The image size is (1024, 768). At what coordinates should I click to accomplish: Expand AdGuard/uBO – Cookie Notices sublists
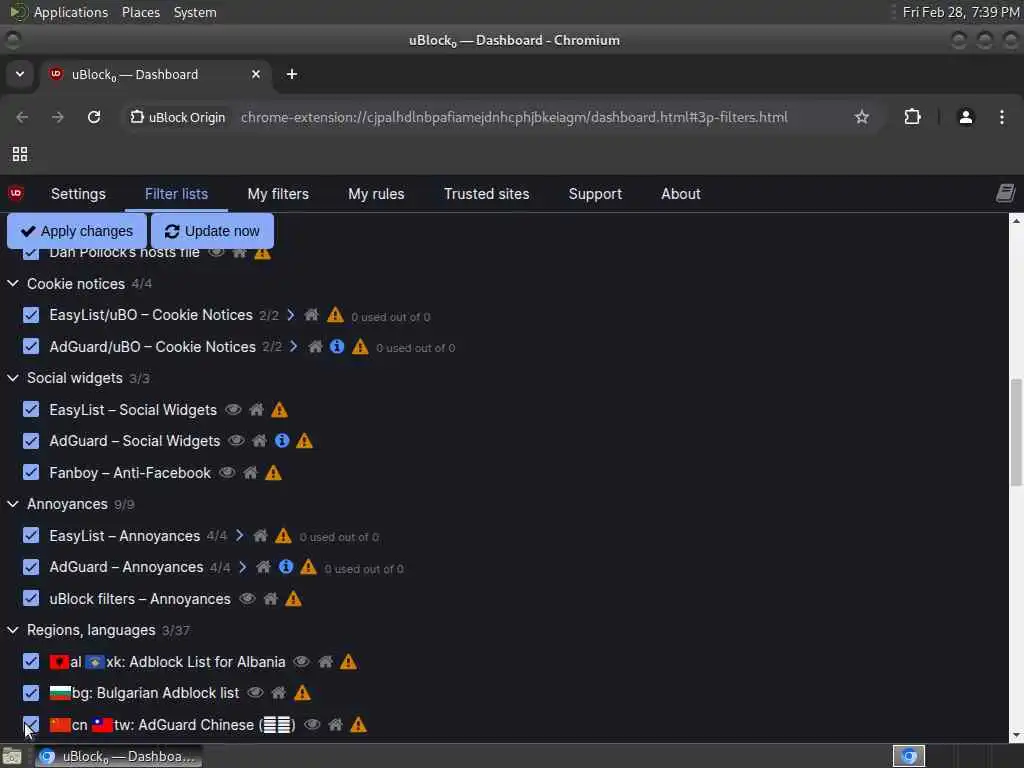[x=294, y=346]
